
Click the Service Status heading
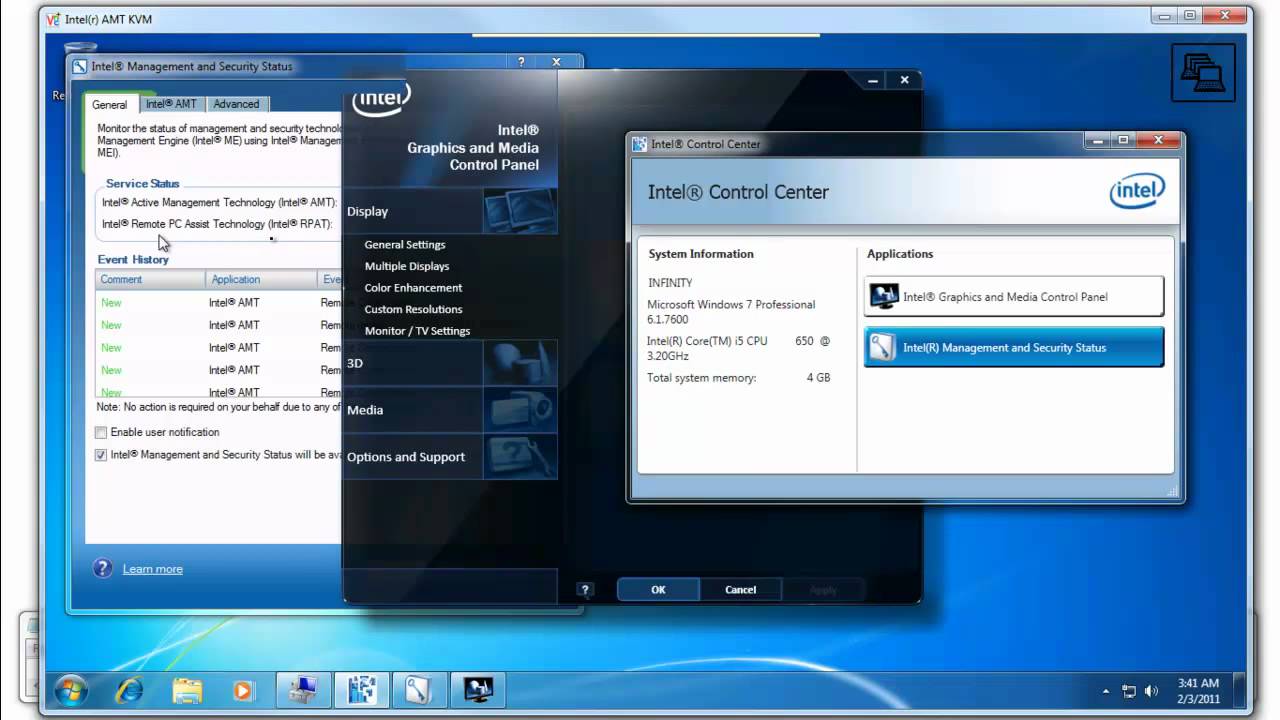click(x=143, y=184)
